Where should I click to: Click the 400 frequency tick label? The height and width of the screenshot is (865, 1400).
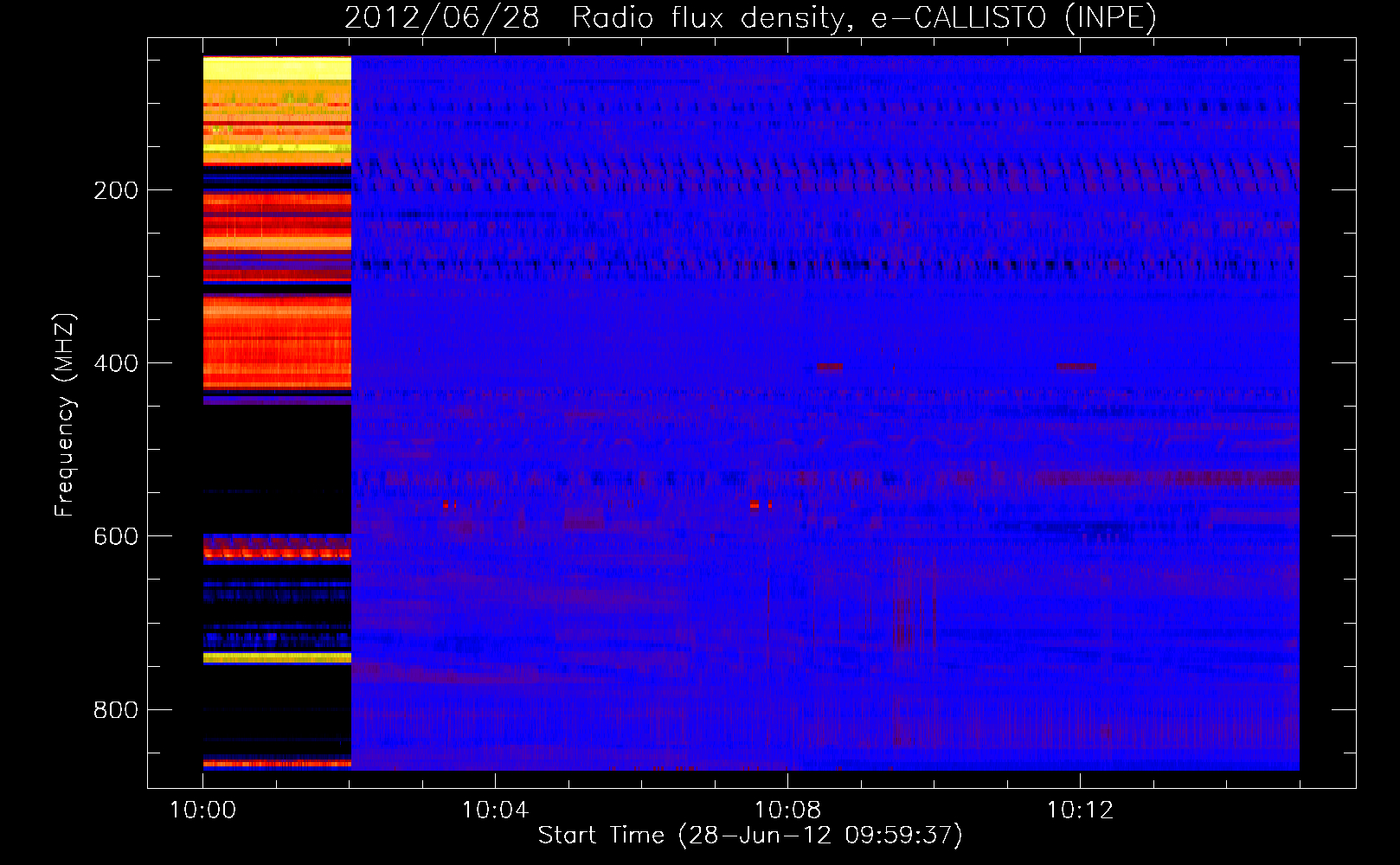coord(116,363)
